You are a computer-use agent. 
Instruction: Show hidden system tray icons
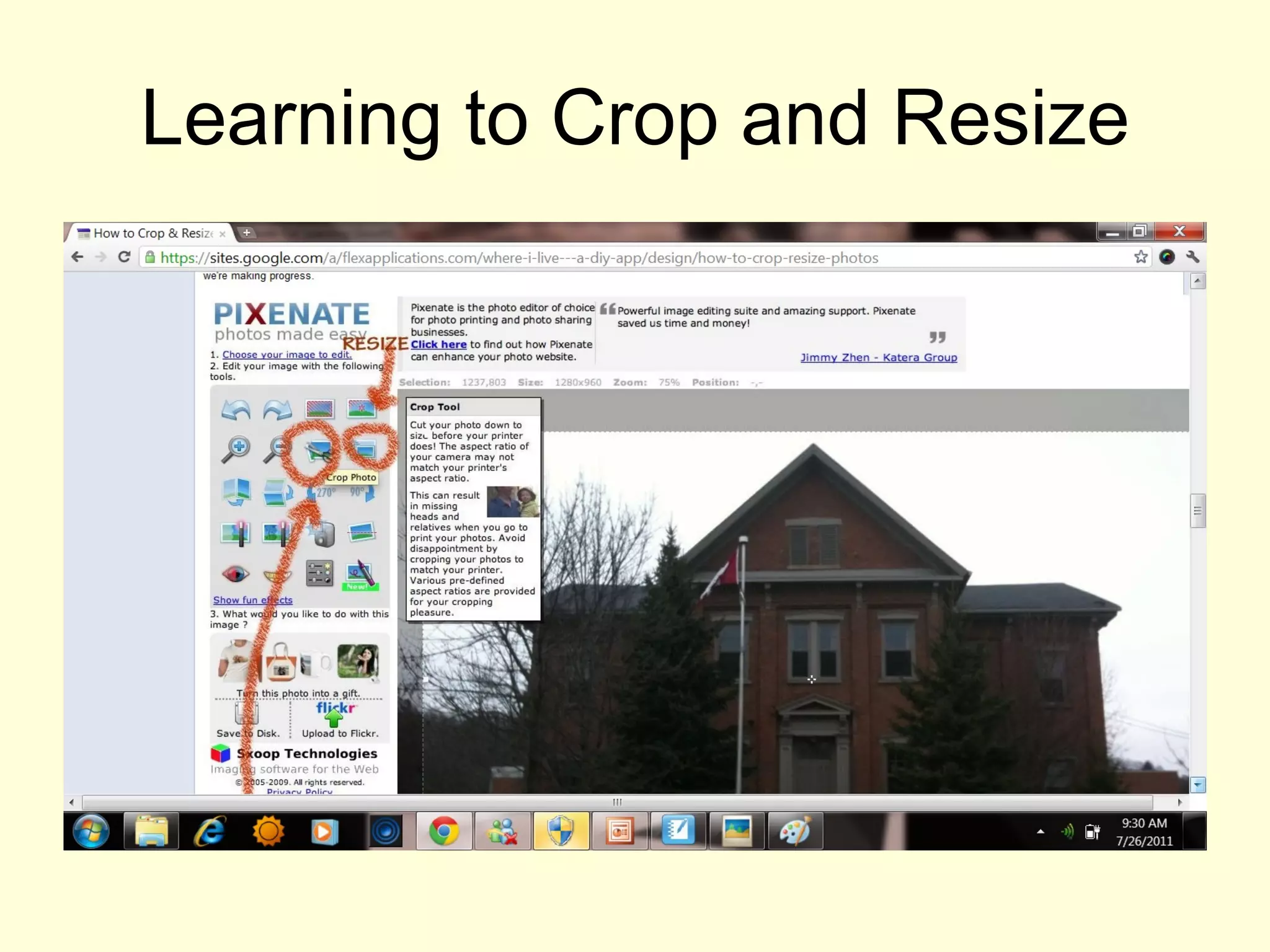pyautogui.click(x=1041, y=832)
